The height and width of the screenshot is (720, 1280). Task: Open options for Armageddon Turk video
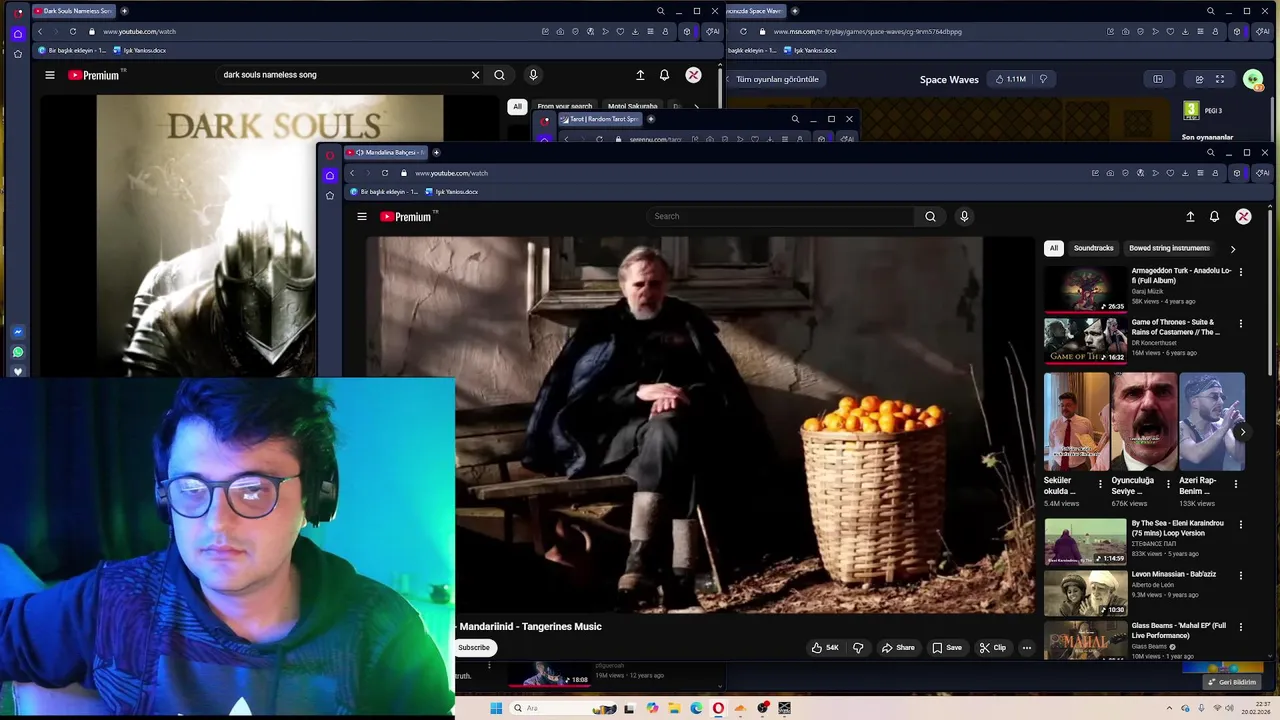[x=1241, y=272]
